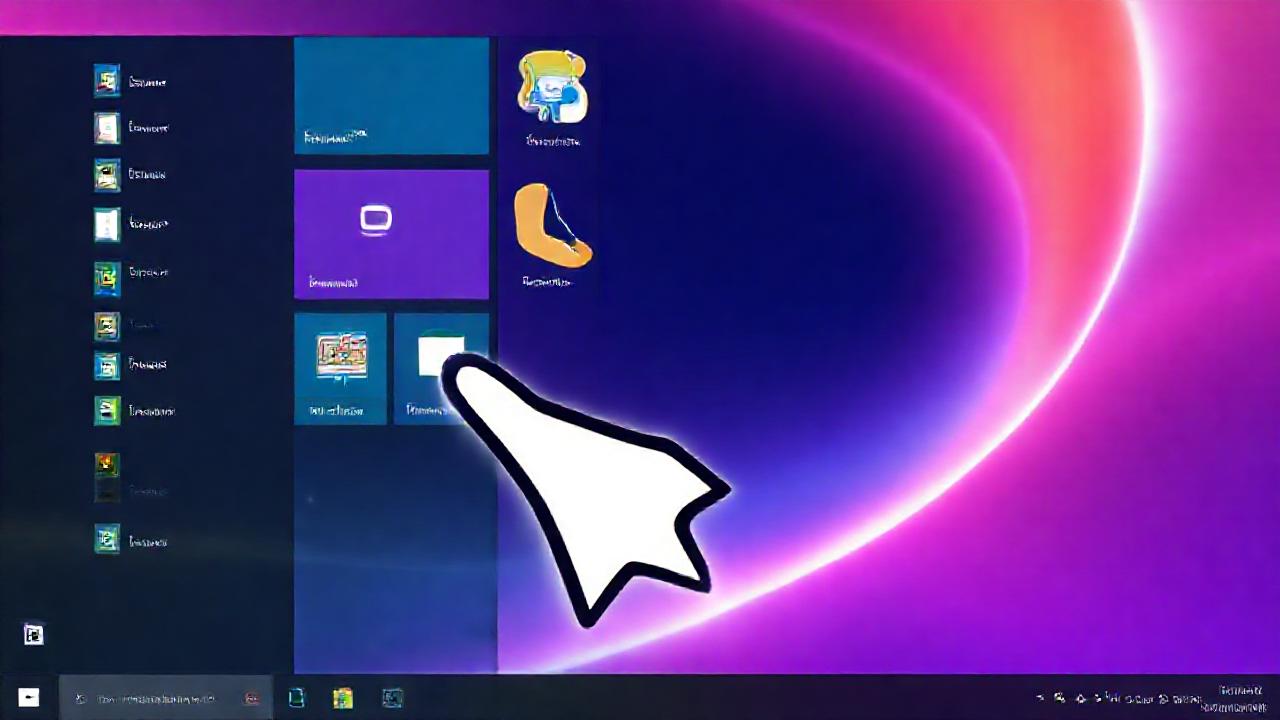Viewport: 1280px width, 720px height.
Task: Open the icon at Start menu bottom-left corner
Action: (33, 635)
